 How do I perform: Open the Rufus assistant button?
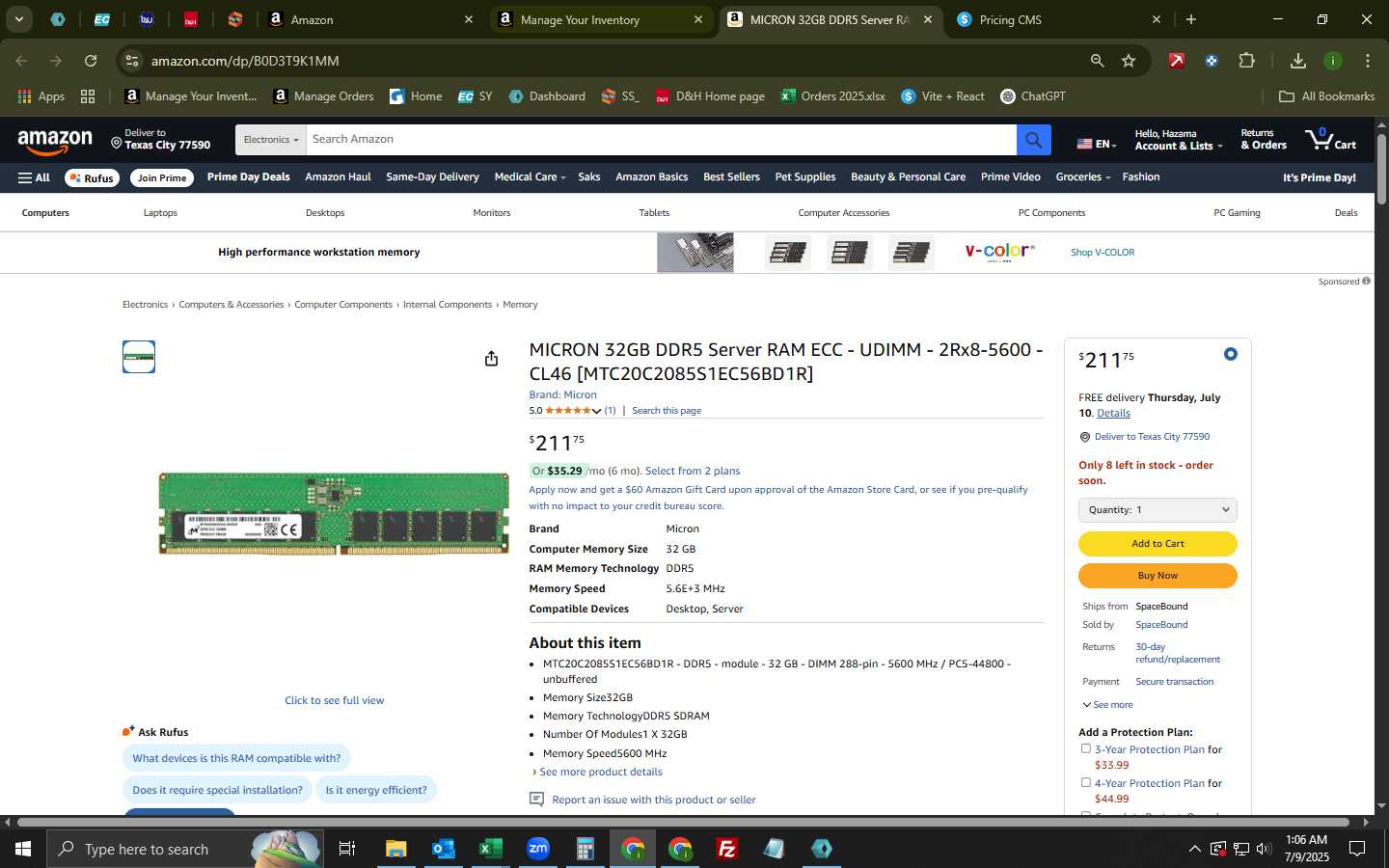92,177
